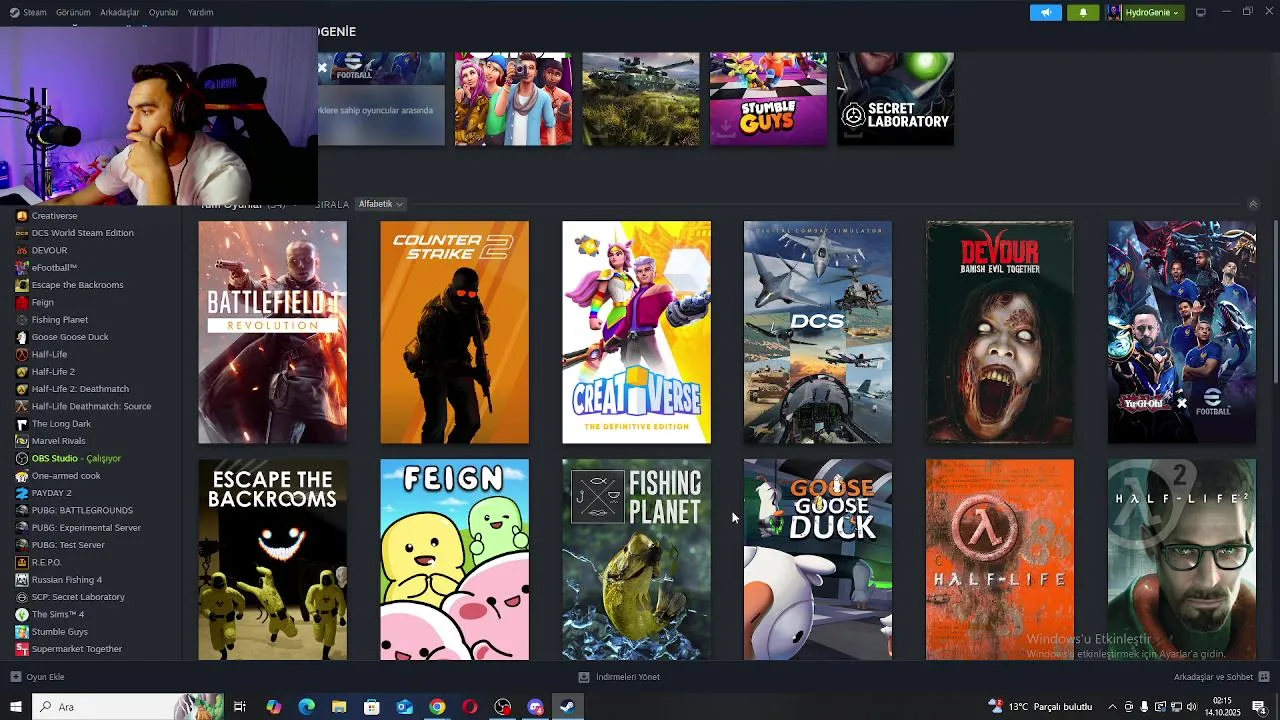The image size is (1280, 720).
Task: Open OBS Studio from the taskbar
Action: (503, 707)
